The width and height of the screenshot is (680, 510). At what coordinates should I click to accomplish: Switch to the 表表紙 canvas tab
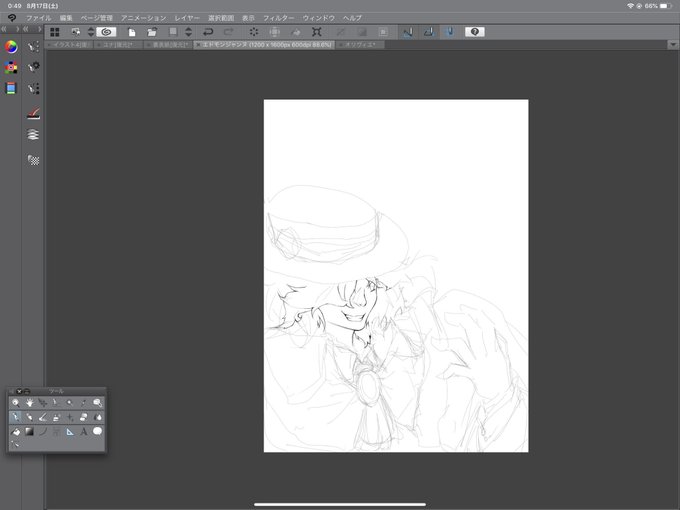click(168, 45)
